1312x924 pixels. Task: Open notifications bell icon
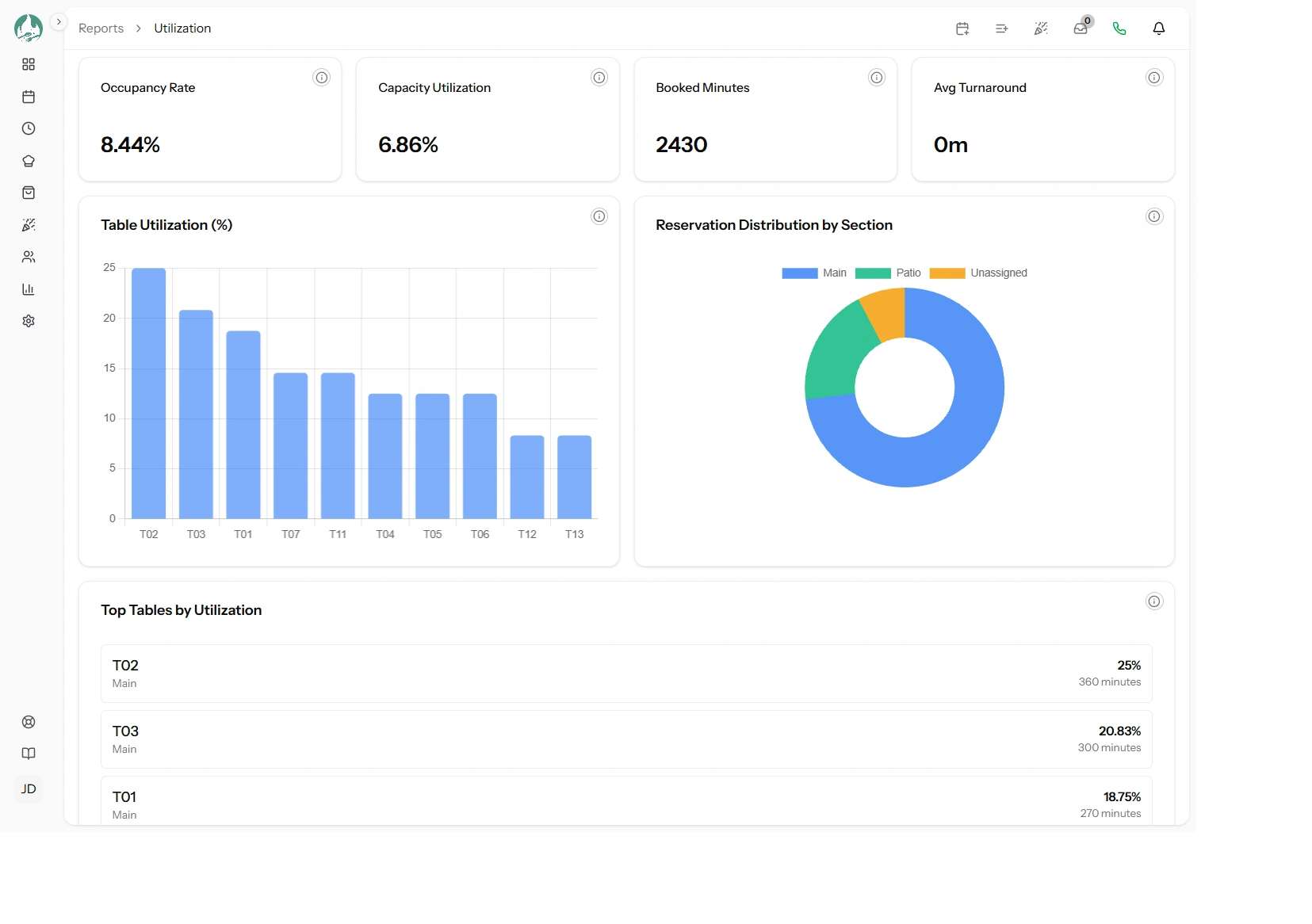tap(1159, 29)
